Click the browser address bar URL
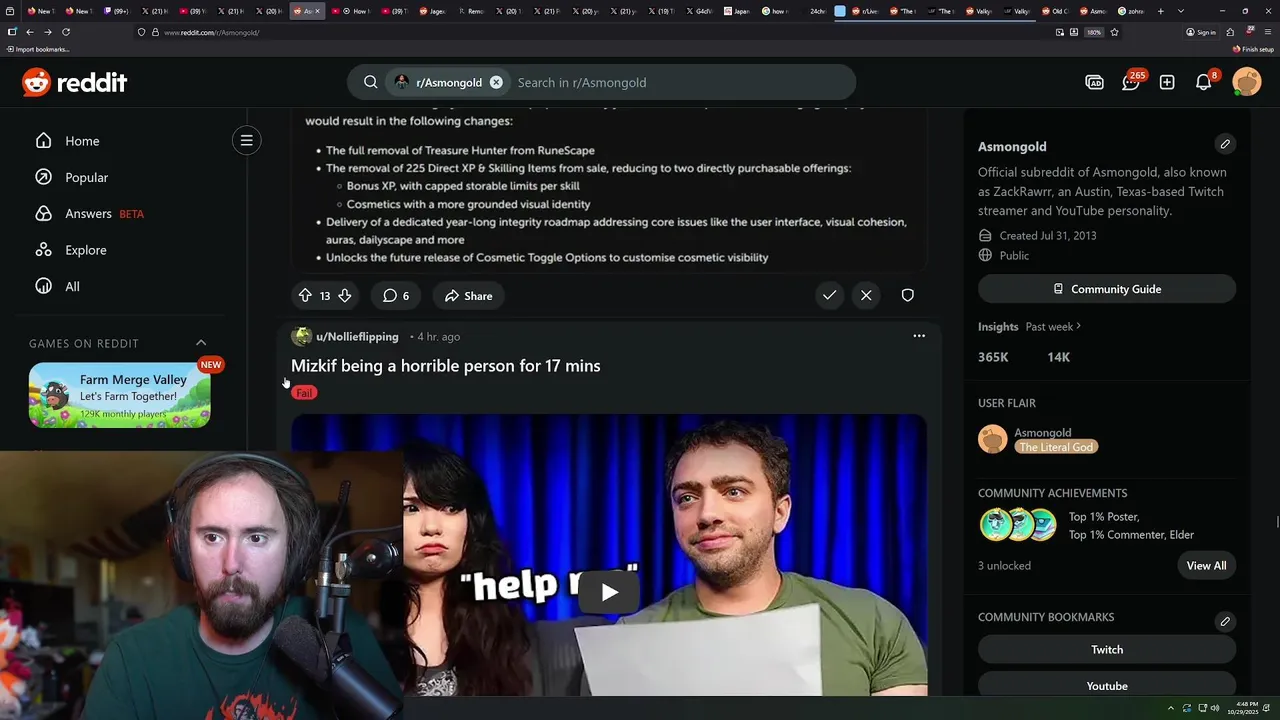This screenshot has height=720, width=1280. 211,32
